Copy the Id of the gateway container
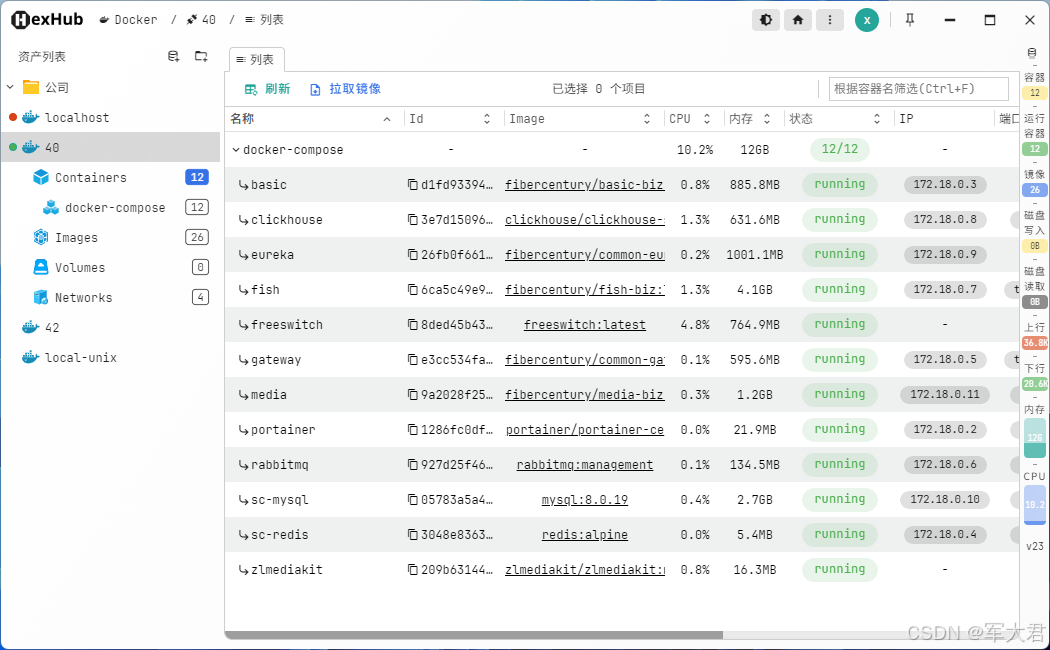 tap(412, 359)
